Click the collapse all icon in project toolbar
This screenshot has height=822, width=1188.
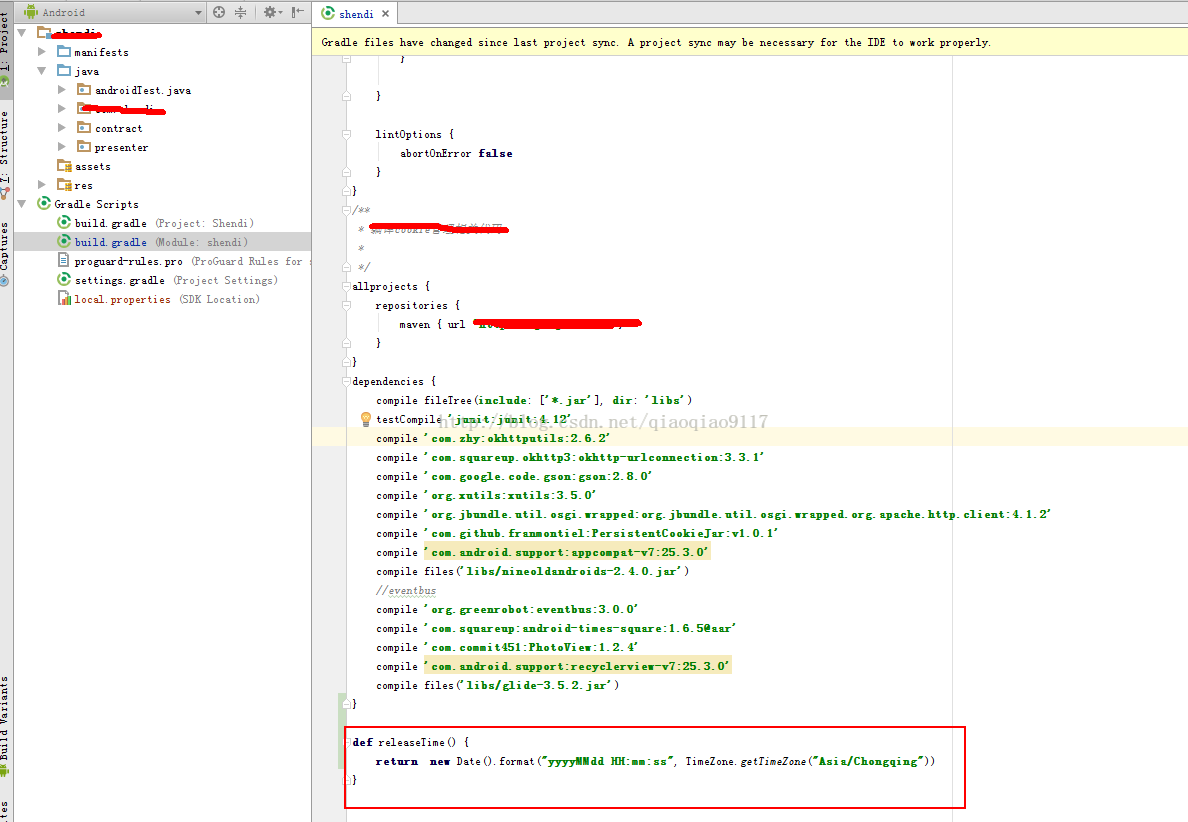240,12
